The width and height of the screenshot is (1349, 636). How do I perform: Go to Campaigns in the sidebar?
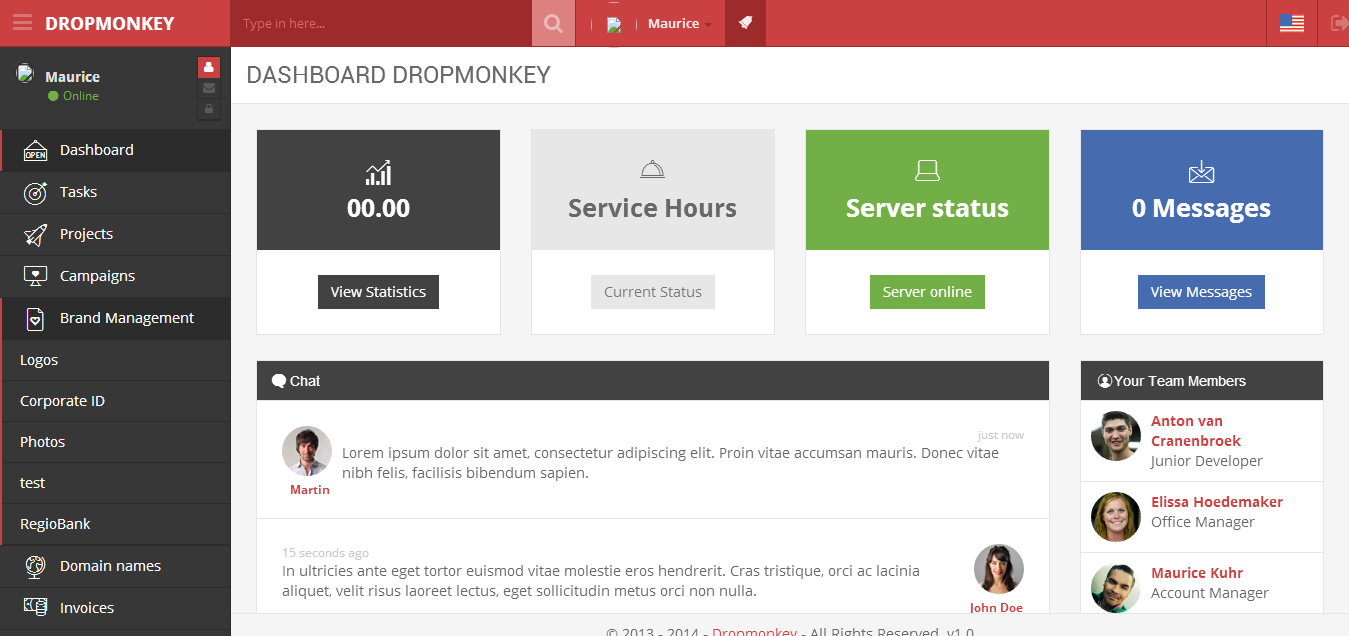point(97,276)
